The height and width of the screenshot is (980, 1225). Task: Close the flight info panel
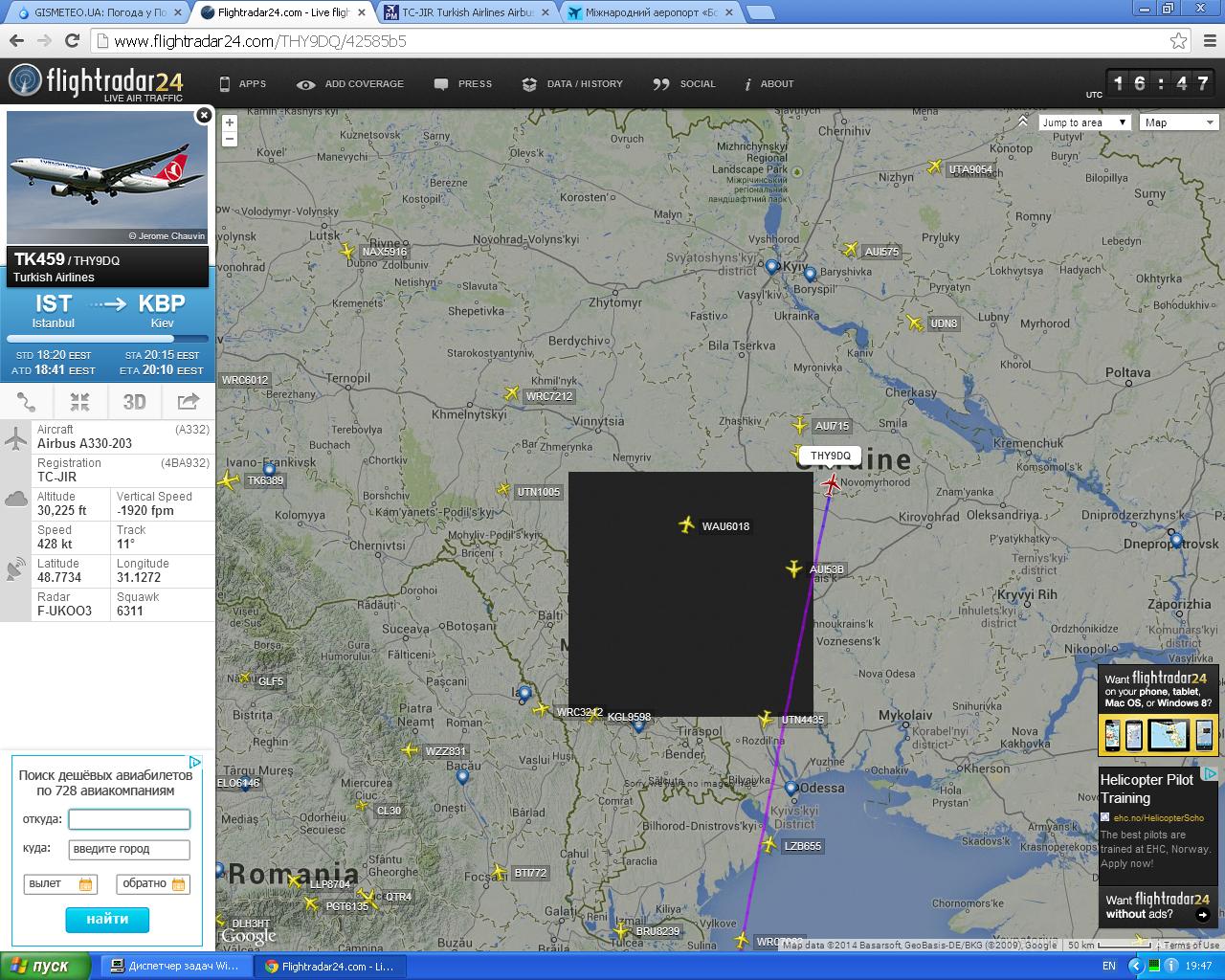(x=203, y=115)
